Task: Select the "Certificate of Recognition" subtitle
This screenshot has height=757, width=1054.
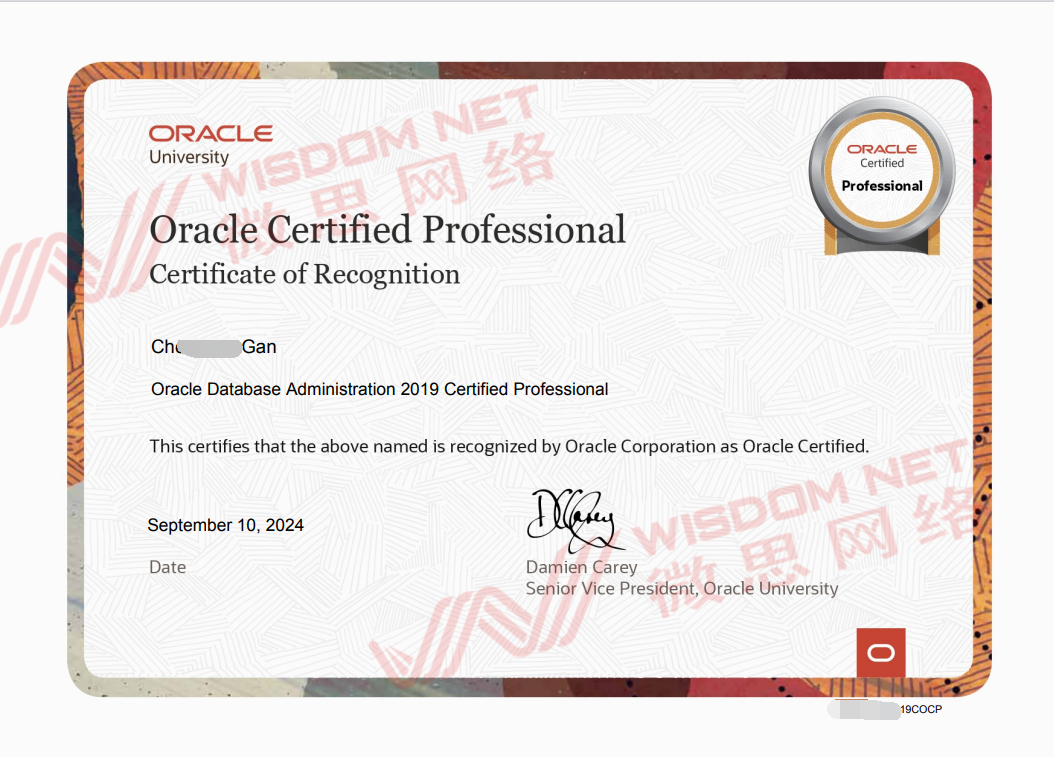Action: 305,274
